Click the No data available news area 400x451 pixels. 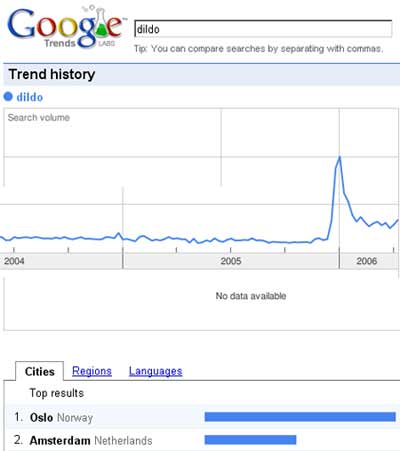[x=251, y=296]
